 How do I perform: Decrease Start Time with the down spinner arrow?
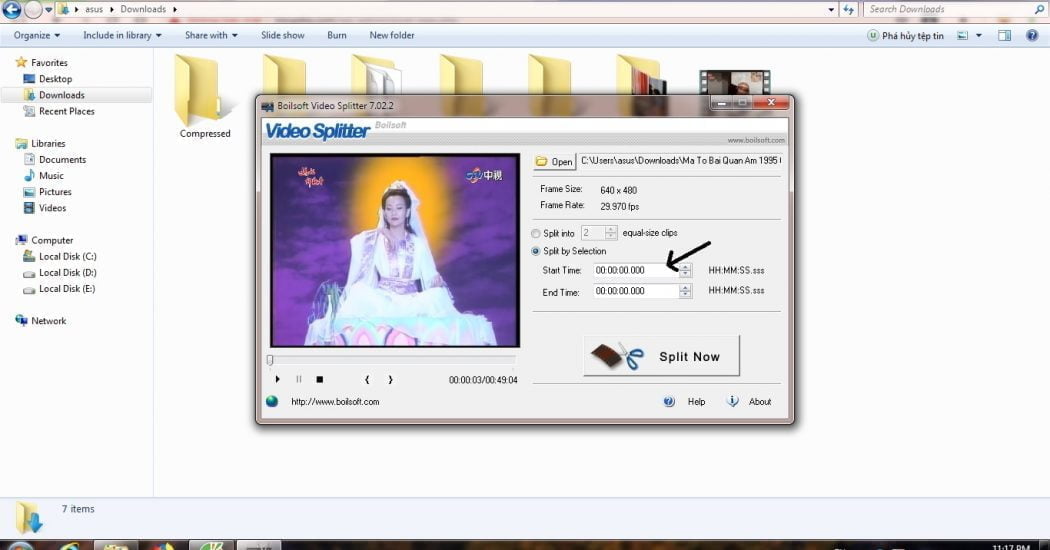684,274
